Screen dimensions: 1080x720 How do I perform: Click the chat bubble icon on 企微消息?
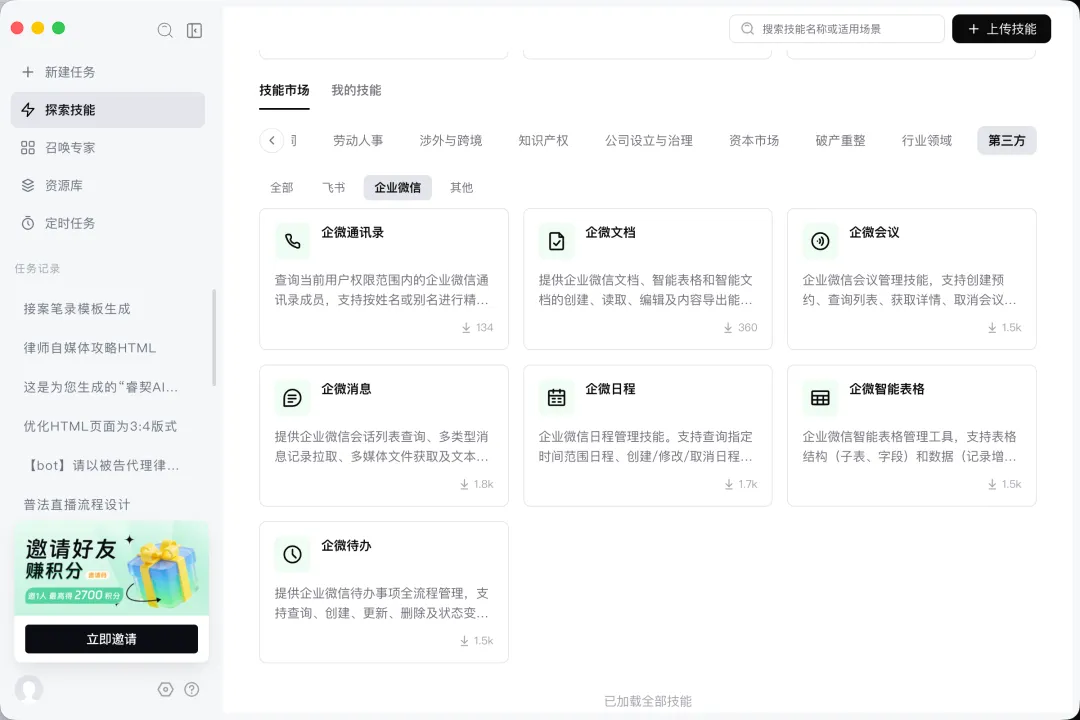tap(292, 398)
